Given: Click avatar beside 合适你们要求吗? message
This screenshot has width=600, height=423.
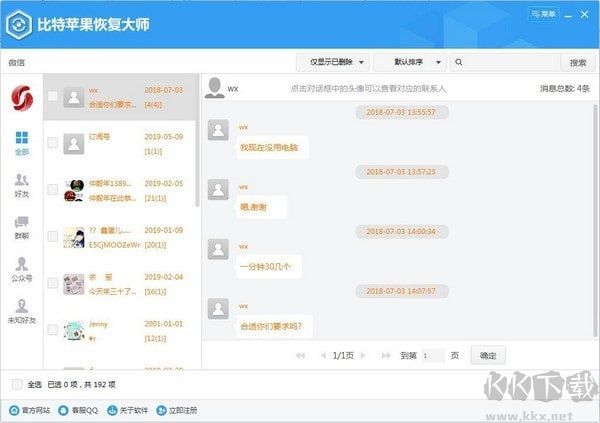Looking at the screenshot, I should [218, 309].
